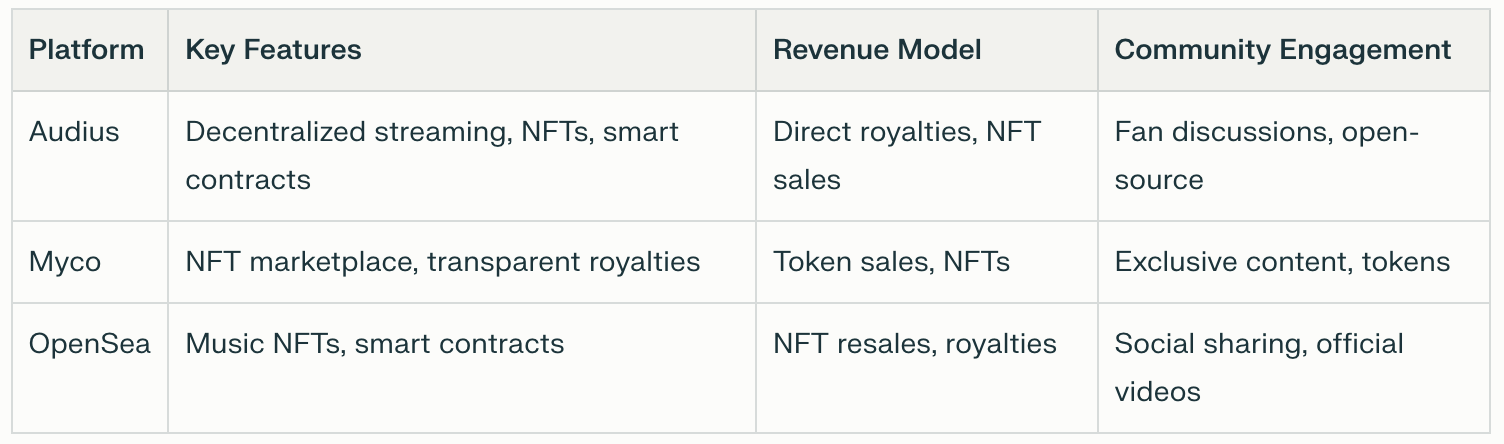The image size is (1504, 444).
Task: Click the Revenue Model column header
Action: pos(877,50)
